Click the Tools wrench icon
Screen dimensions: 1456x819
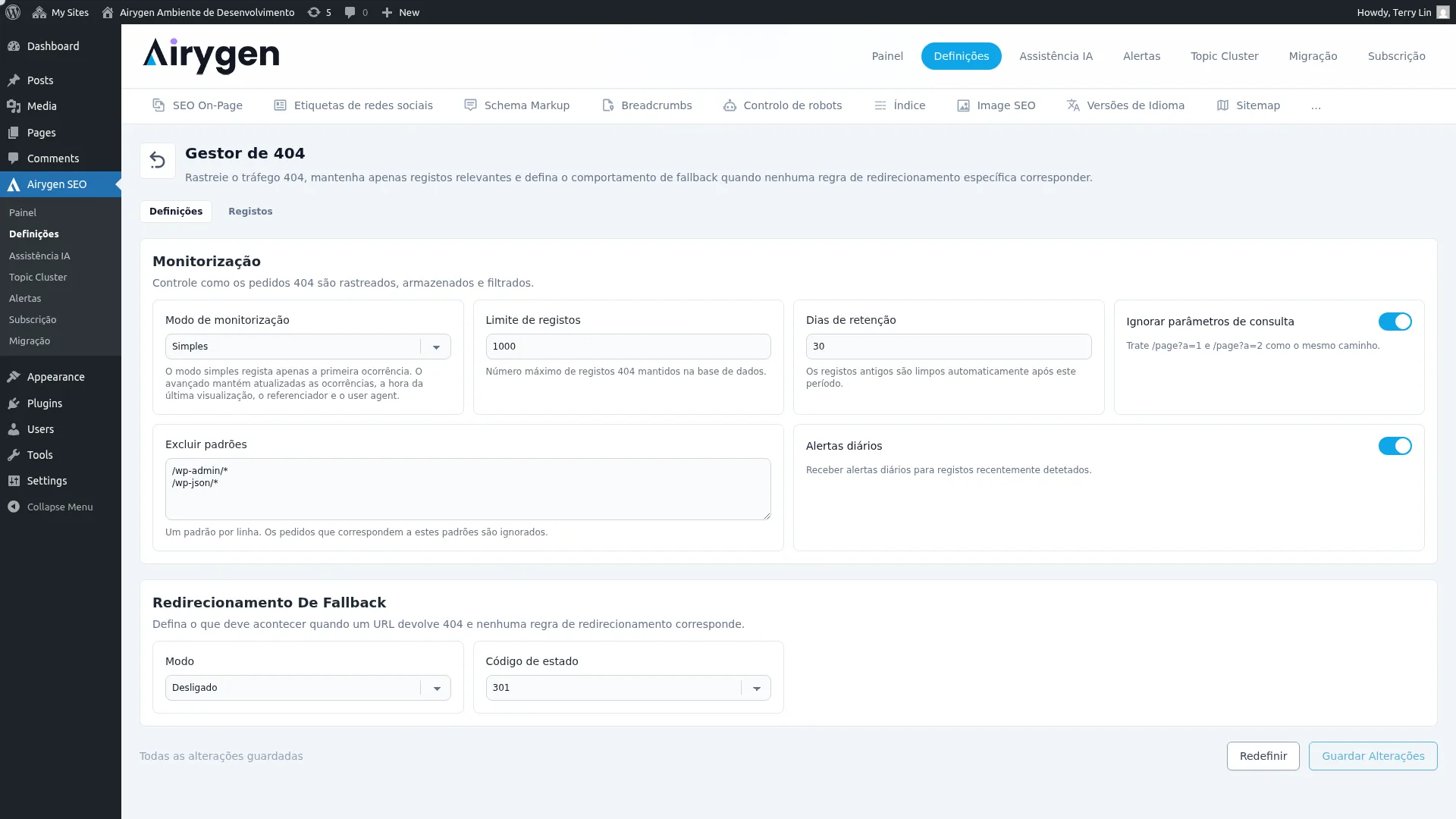(x=14, y=455)
